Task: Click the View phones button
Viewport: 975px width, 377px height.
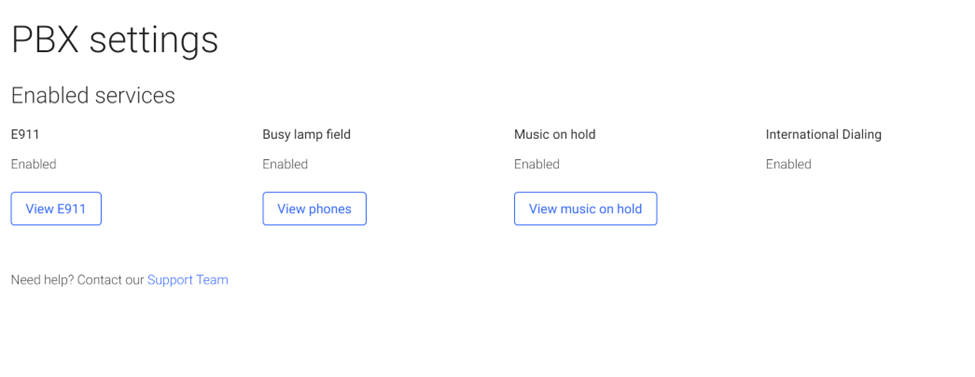Action: pyautogui.click(x=314, y=208)
